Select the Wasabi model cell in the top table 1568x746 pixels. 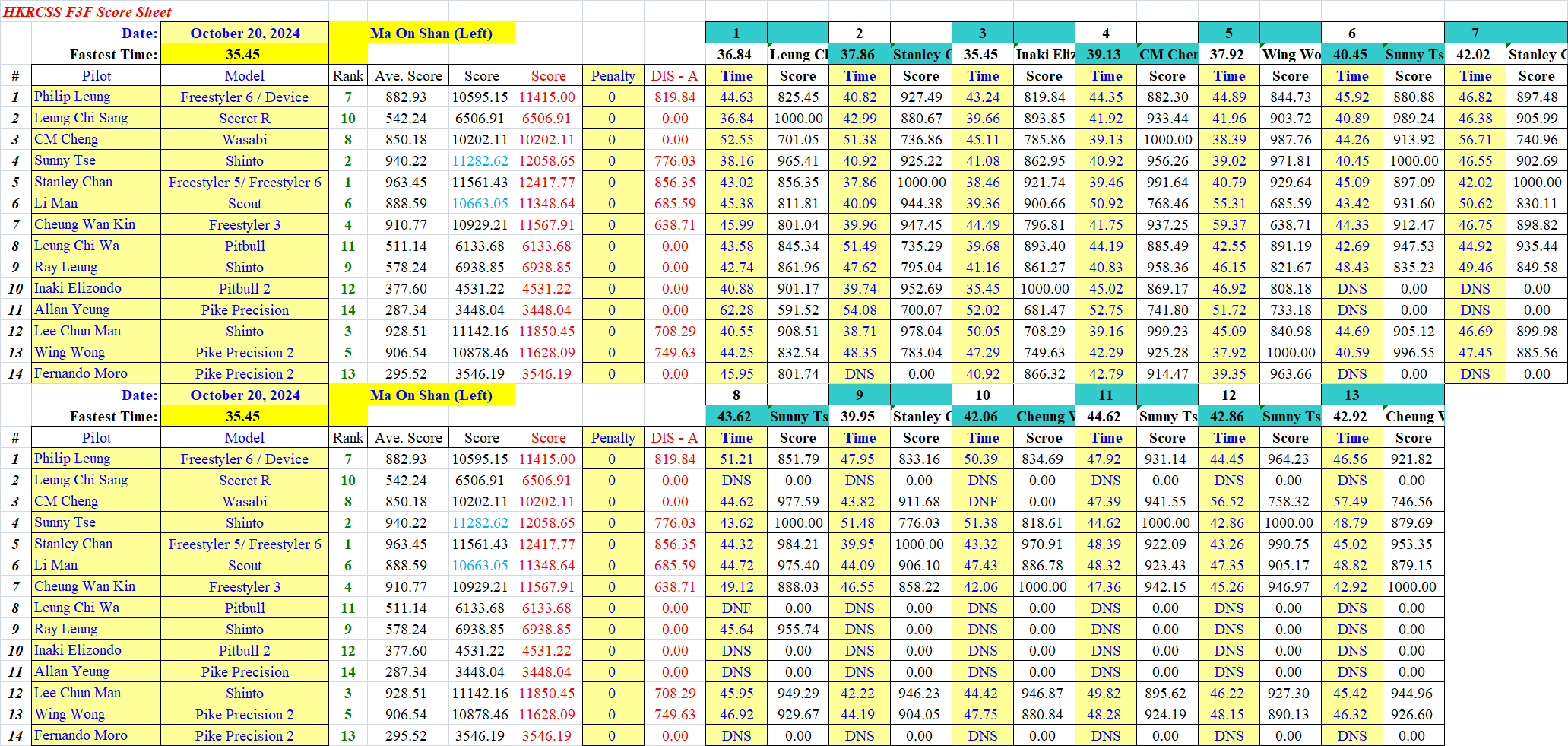[245, 139]
